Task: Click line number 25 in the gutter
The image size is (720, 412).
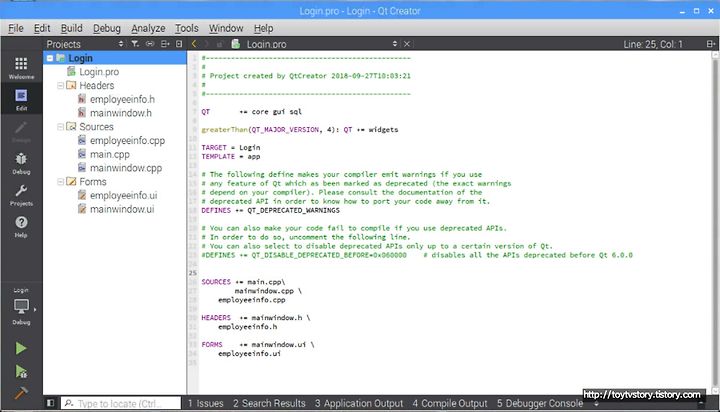Action: [192, 273]
